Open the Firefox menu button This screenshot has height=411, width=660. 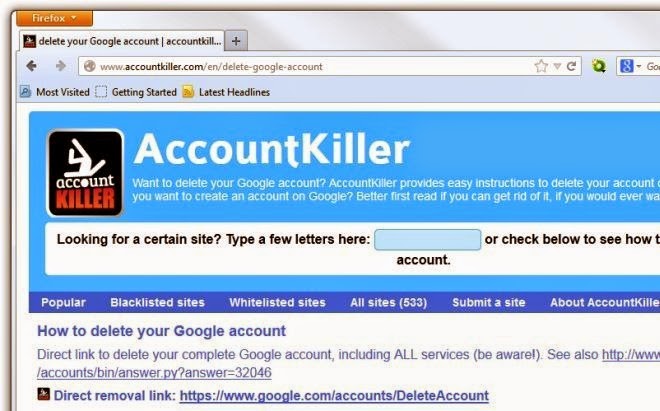pos(54,18)
